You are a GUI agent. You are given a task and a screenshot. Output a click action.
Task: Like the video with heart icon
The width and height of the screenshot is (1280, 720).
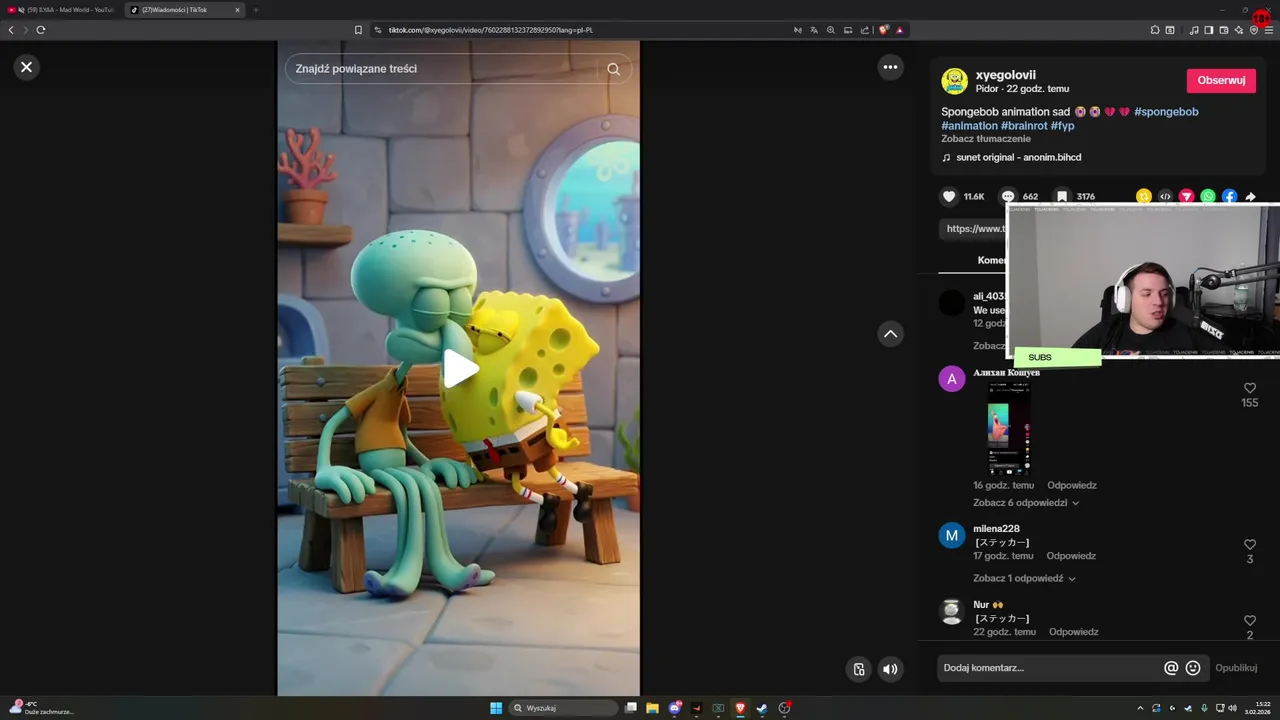949,197
